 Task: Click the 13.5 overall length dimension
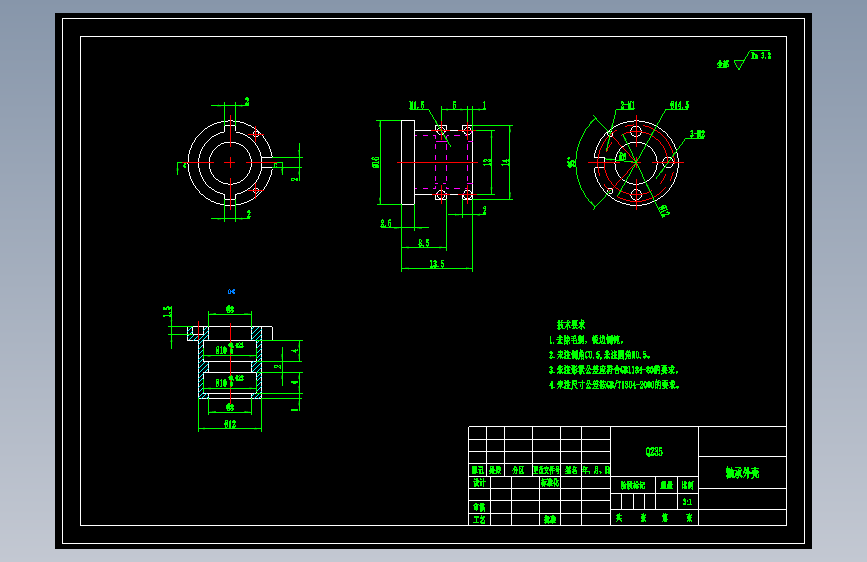coord(437,264)
